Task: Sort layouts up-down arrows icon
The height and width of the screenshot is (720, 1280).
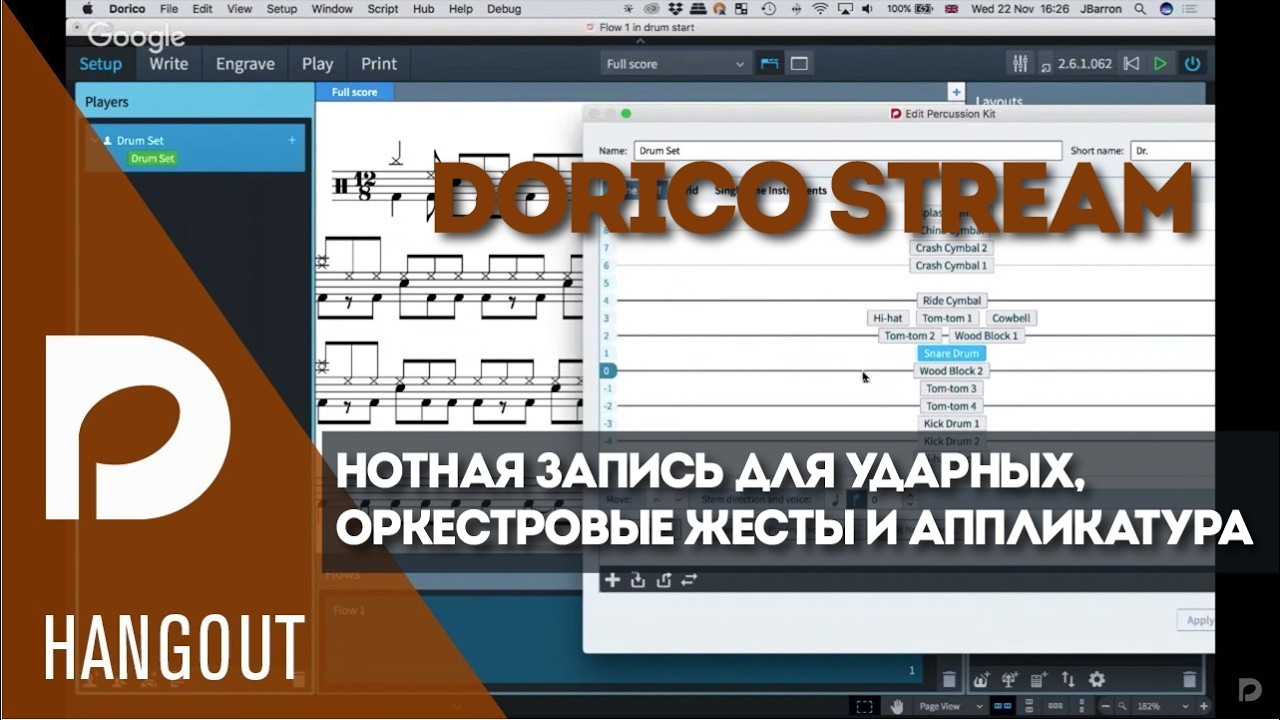Action: [x=1067, y=680]
